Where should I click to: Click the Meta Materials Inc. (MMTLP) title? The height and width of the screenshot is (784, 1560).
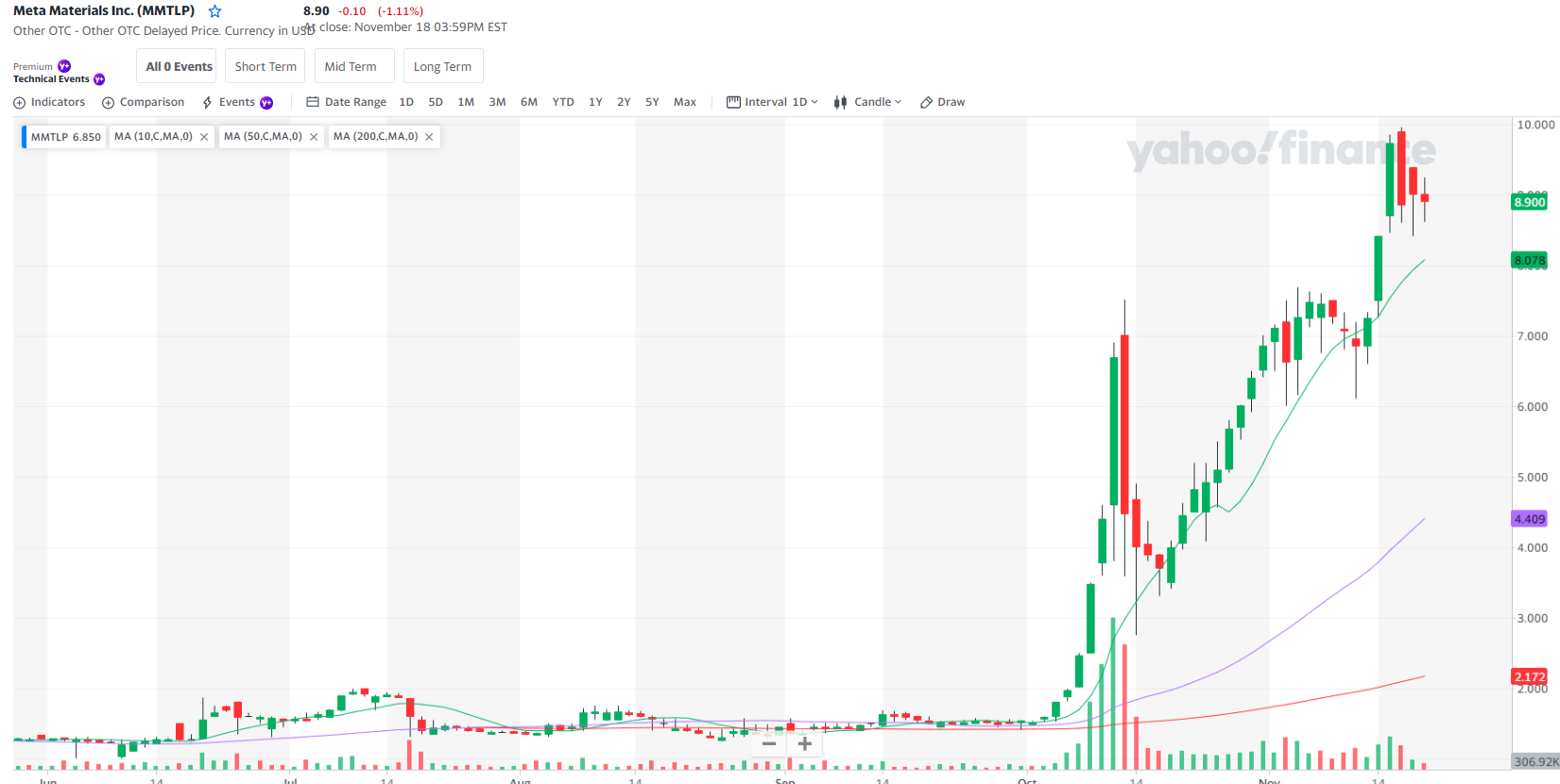pyautogui.click(x=104, y=10)
